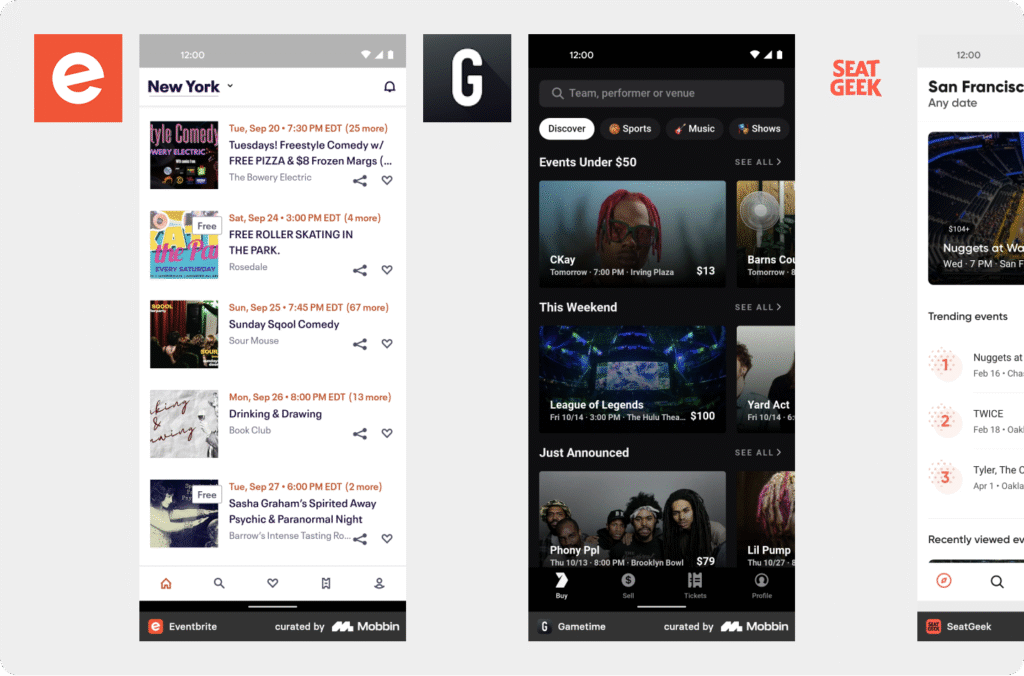This screenshot has width=1024, height=676.
Task: Open Eventbrite search tab icon
Action: coord(219,583)
